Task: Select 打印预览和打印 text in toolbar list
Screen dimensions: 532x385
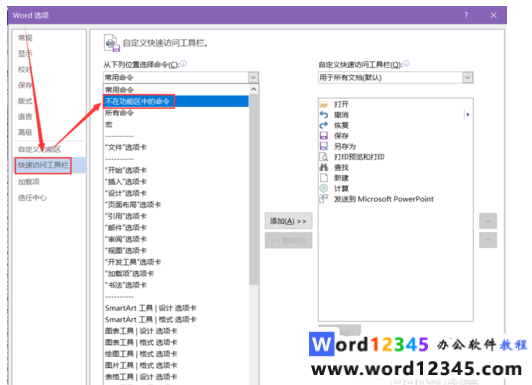Action: point(359,157)
